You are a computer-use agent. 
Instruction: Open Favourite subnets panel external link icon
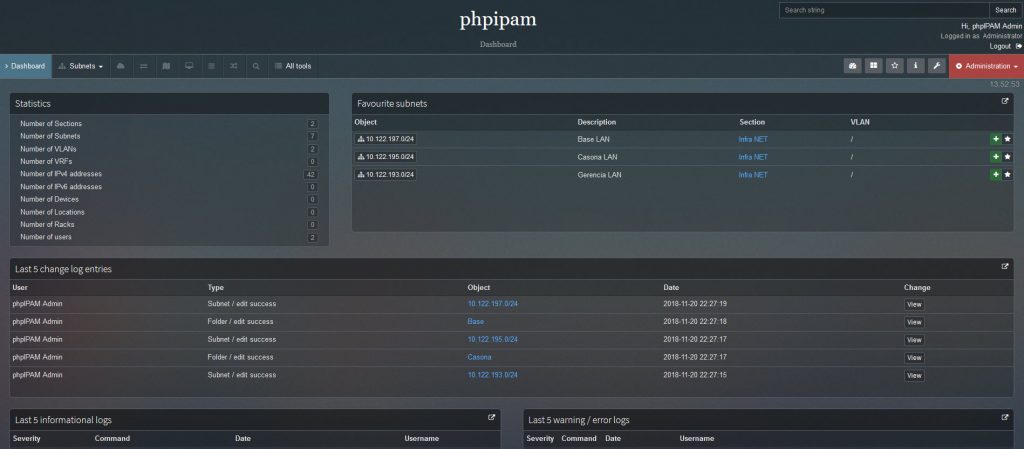pos(1005,101)
